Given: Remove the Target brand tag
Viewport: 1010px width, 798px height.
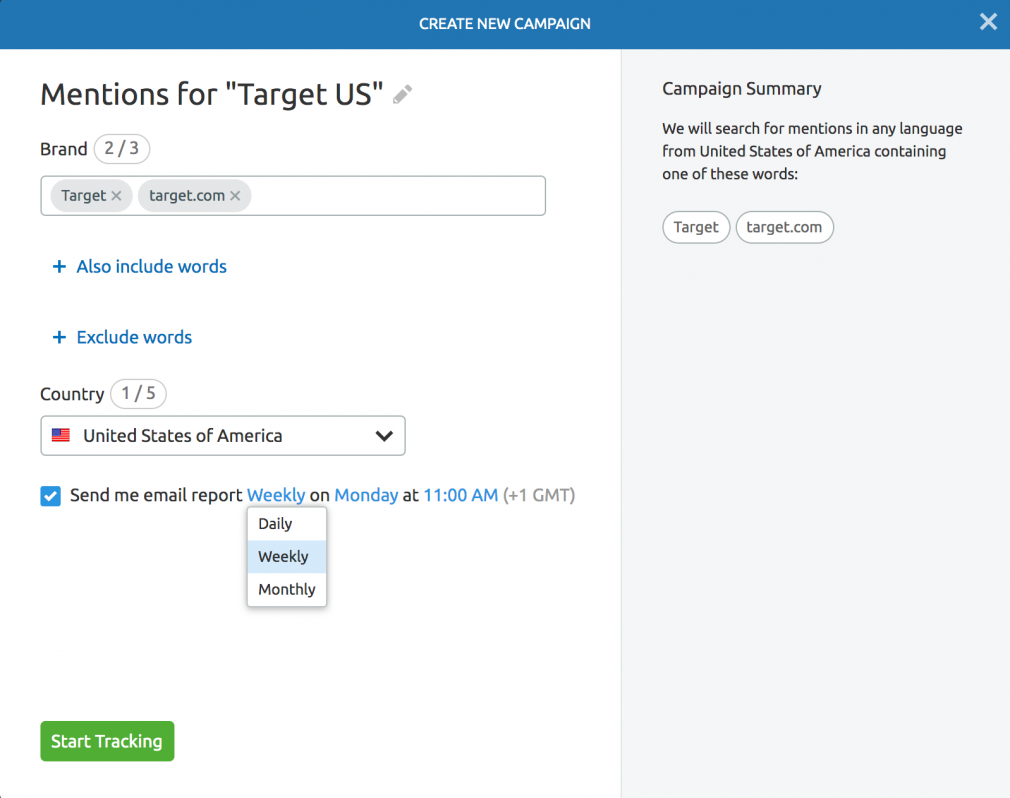Looking at the screenshot, I should tap(116, 196).
